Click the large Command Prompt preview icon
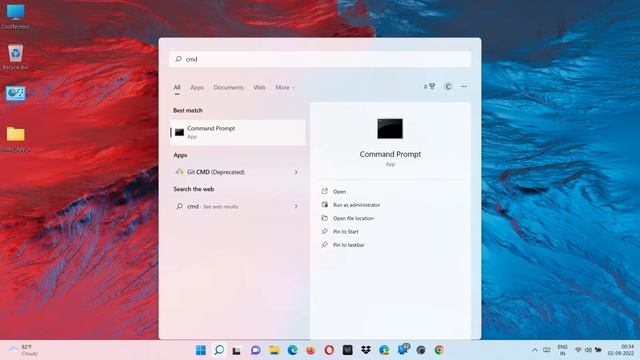 coord(390,129)
